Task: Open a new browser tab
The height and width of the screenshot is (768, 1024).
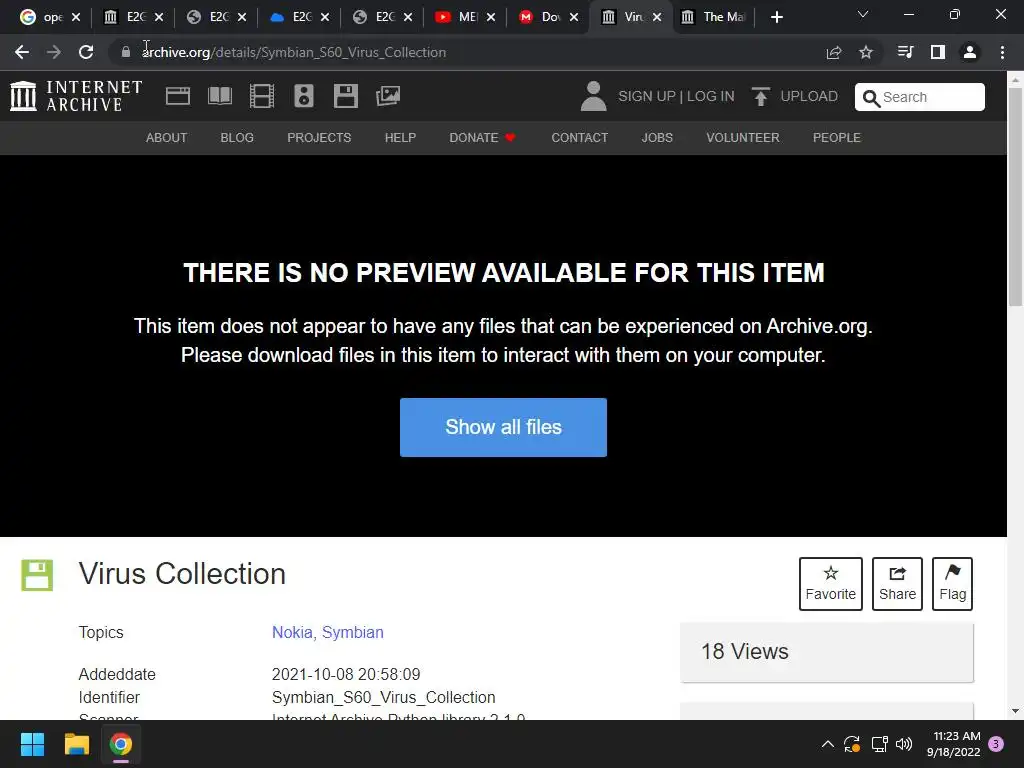Action: tap(776, 17)
